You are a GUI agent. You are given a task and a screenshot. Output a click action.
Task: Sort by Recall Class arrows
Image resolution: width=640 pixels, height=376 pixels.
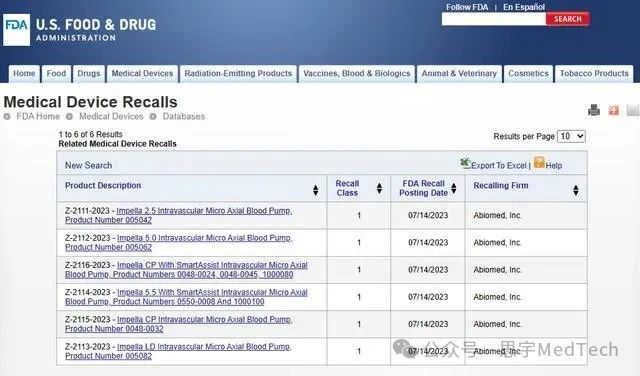[x=379, y=188]
